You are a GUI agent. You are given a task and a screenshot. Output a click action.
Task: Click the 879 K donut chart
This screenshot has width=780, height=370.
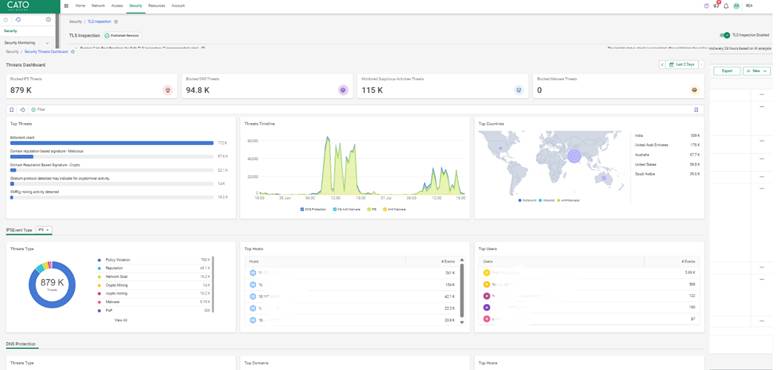[x=52, y=284]
